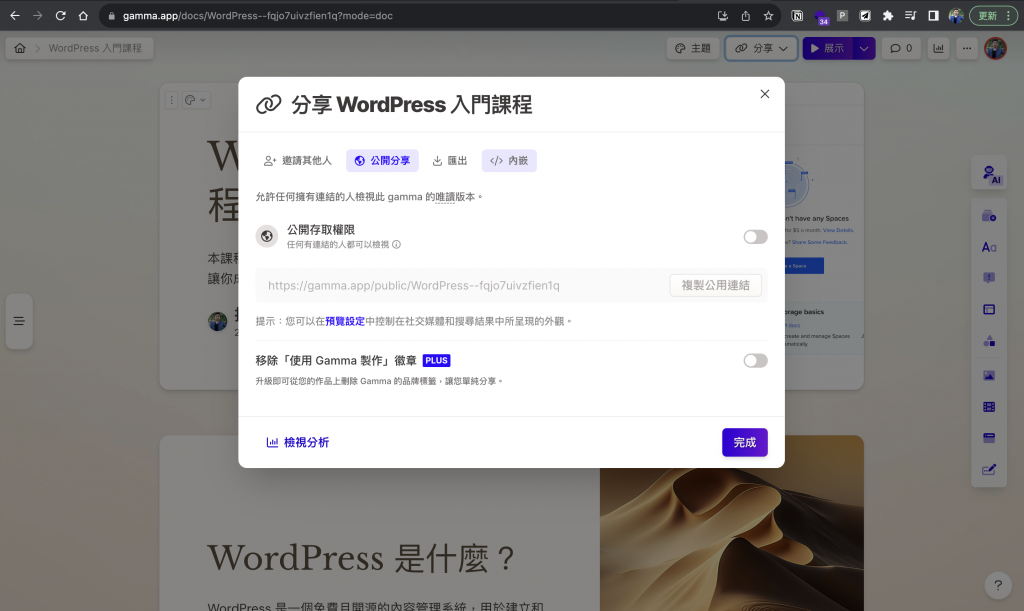Click the PLUS badge
The image size is (1024, 611).
pos(436,360)
